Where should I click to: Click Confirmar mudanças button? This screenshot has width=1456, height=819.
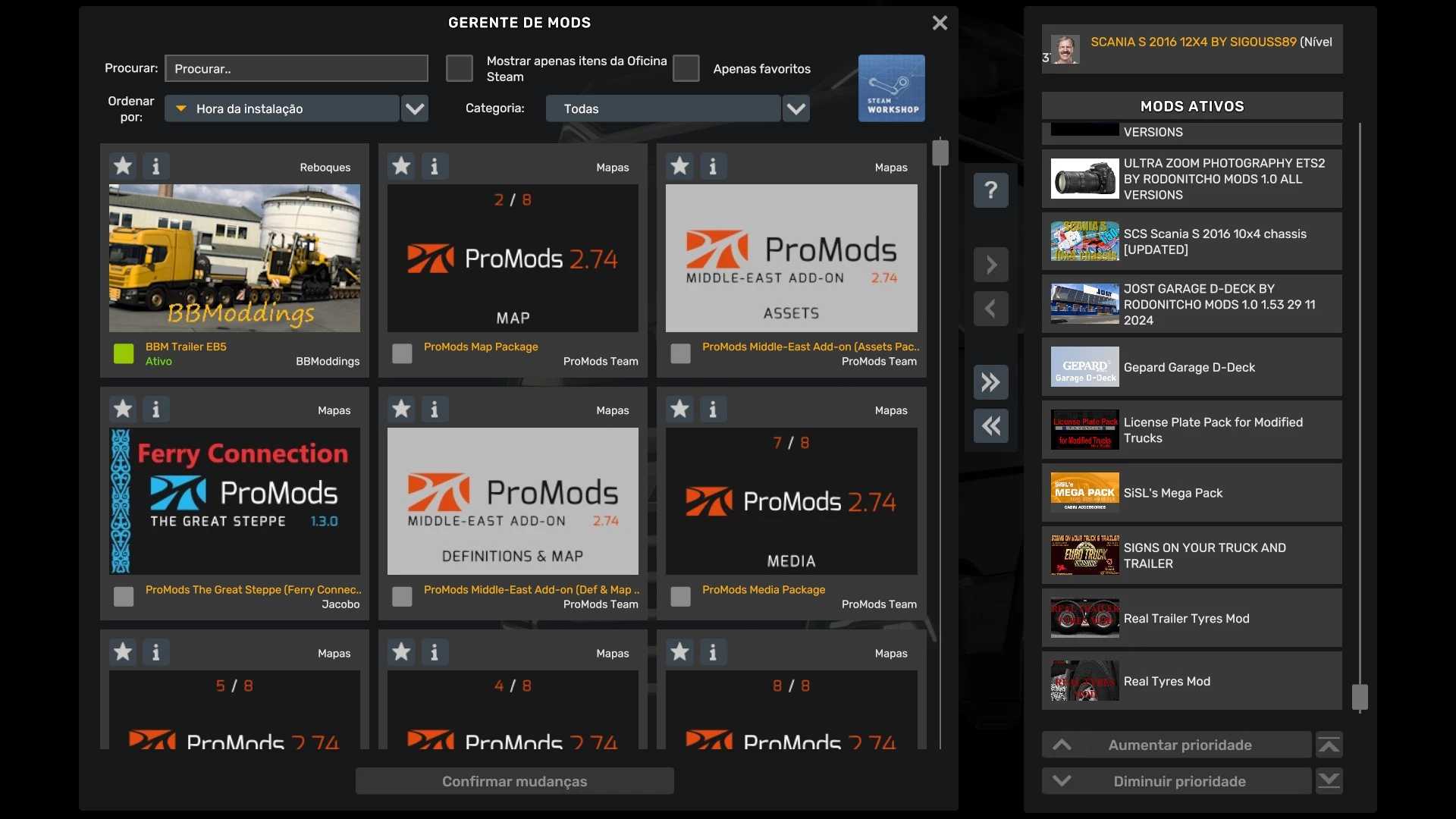pyautogui.click(x=514, y=781)
